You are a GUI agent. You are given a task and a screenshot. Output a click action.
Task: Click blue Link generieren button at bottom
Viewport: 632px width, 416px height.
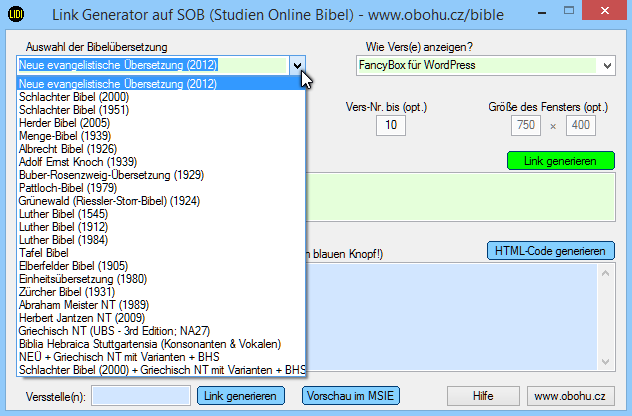[241, 396]
